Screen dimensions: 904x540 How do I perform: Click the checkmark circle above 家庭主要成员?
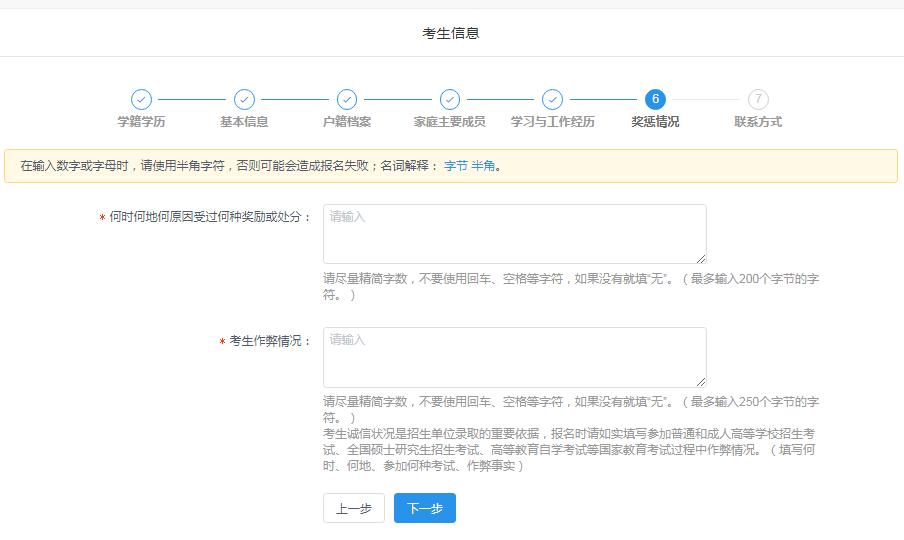450,99
